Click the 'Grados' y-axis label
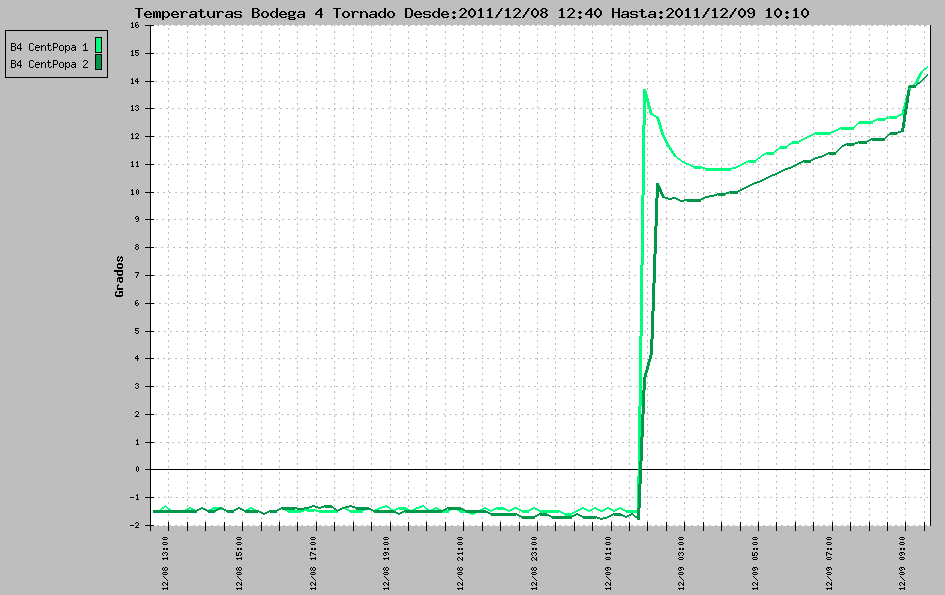Image resolution: width=945 pixels, height=595 pixels. coord(119,276)
